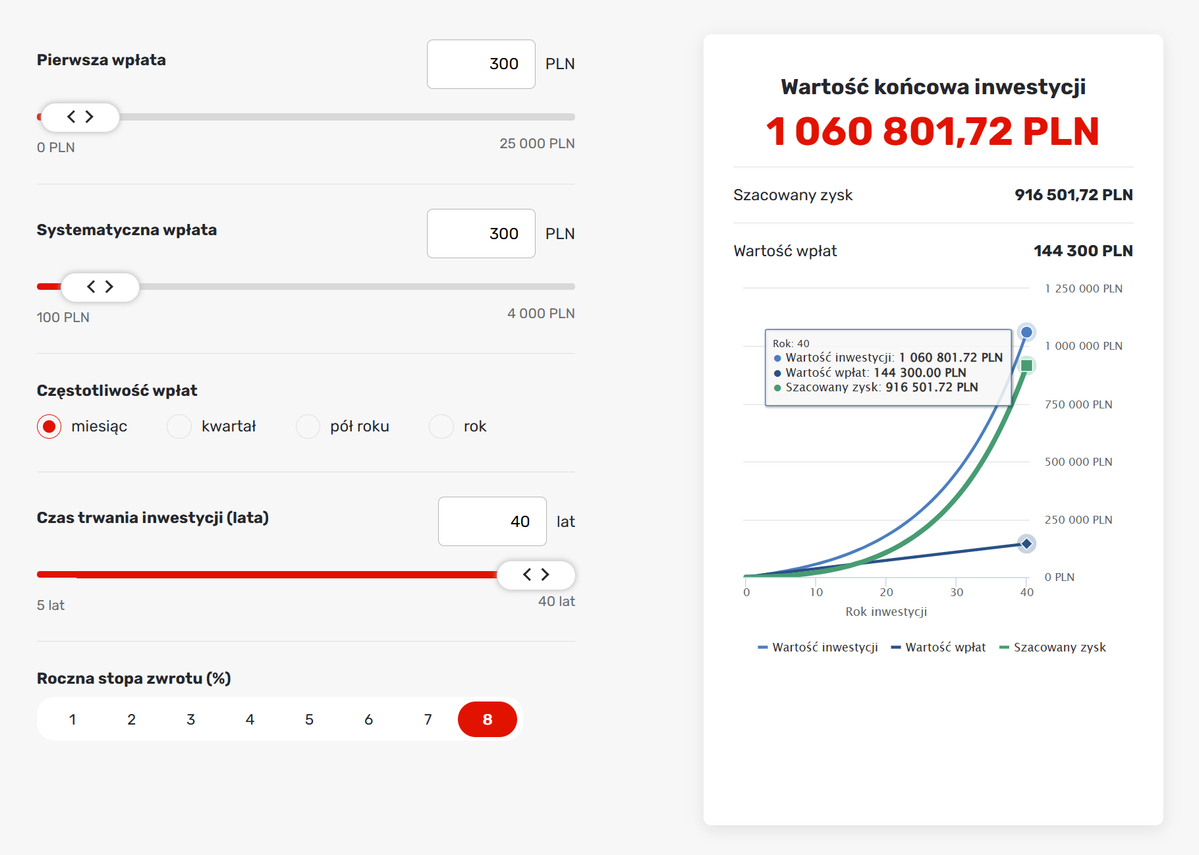Viewport: 1199px width, 855px height.
Task: Click the Systematyczna wpłata slider handle
Action: pos(100,287)
